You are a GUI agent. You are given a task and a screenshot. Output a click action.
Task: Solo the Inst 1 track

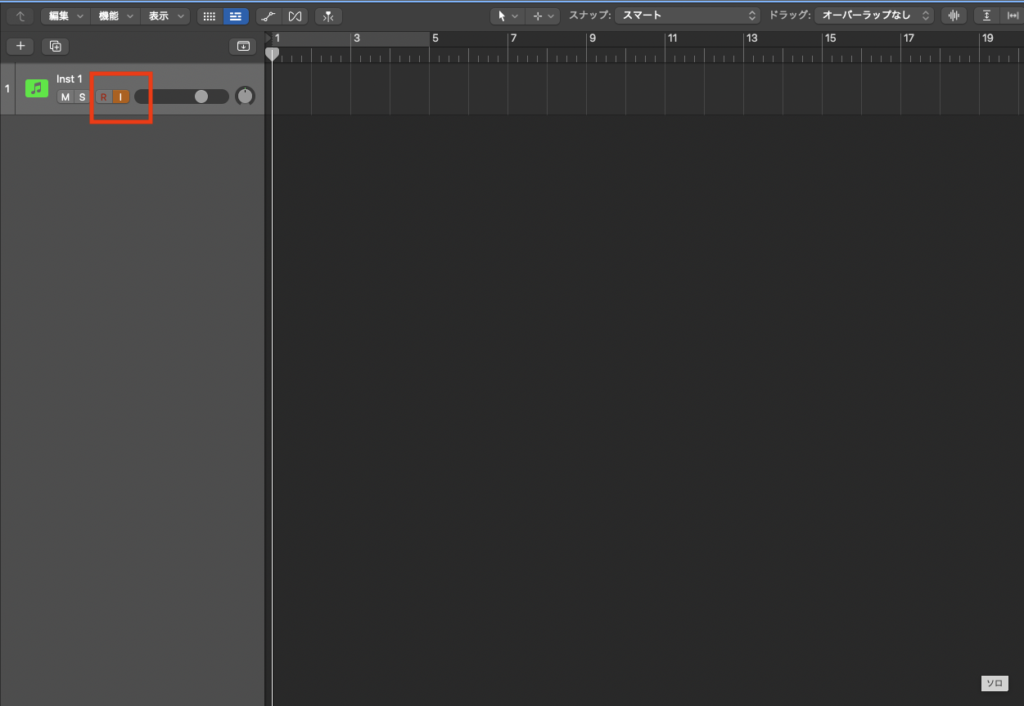tap(82, 97)
